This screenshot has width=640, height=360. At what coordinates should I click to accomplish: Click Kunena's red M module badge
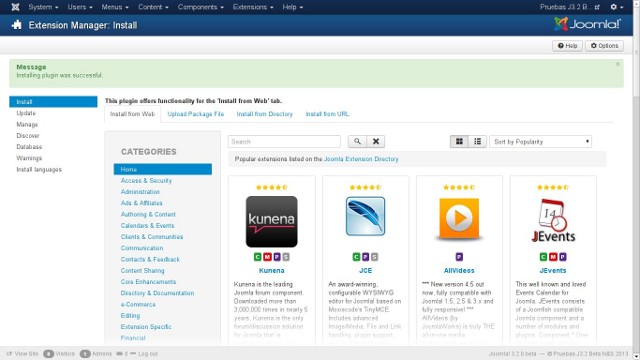point(267,257)
